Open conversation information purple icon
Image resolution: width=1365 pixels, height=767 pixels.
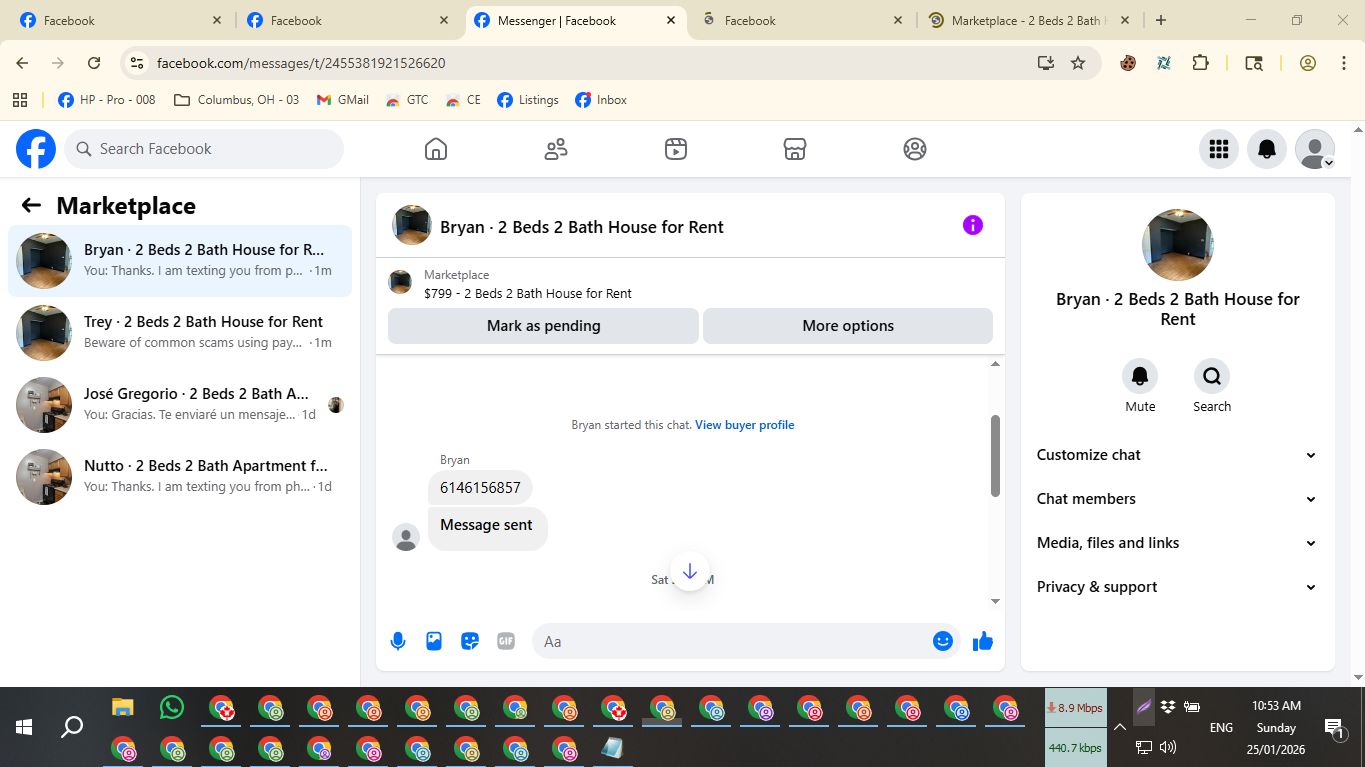click(x=973, y=225)
